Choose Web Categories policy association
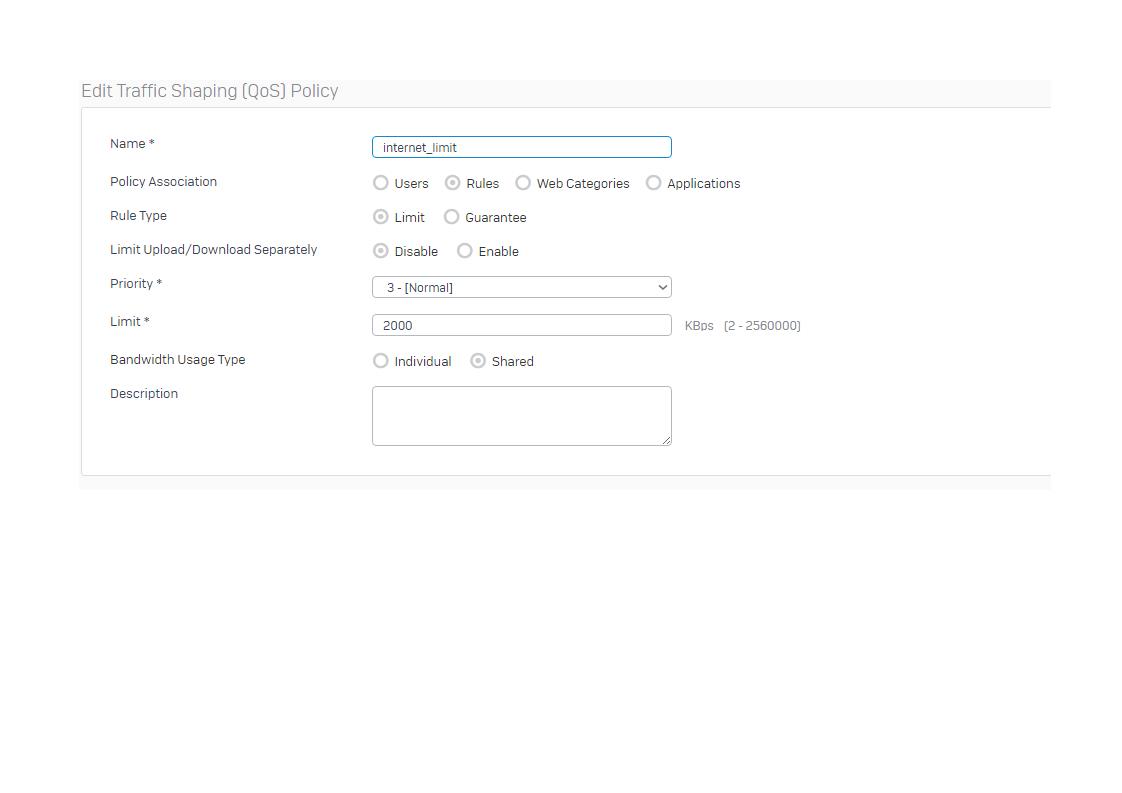This screenshot has width=1122, height=793. pyautogui.click(x=523, y=183)
